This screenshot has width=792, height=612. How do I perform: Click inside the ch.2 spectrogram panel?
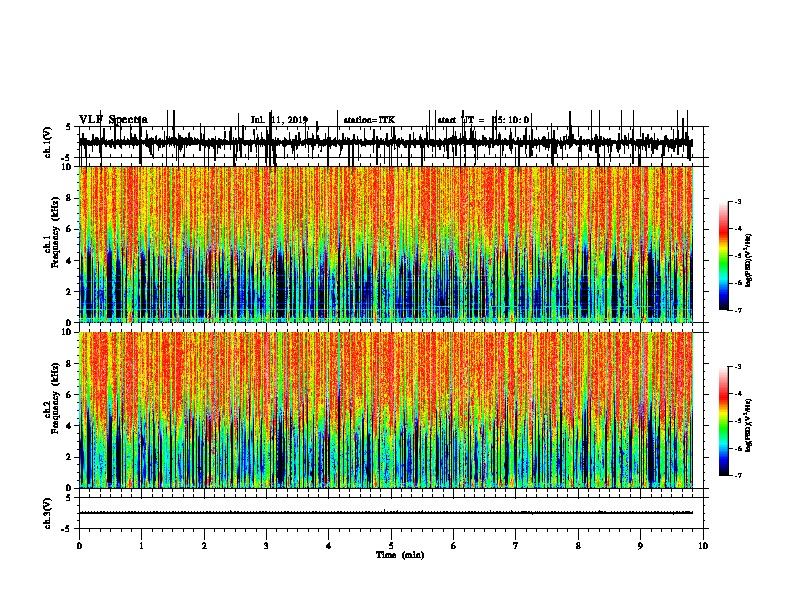pyautogui.click(x=386, y=410)
